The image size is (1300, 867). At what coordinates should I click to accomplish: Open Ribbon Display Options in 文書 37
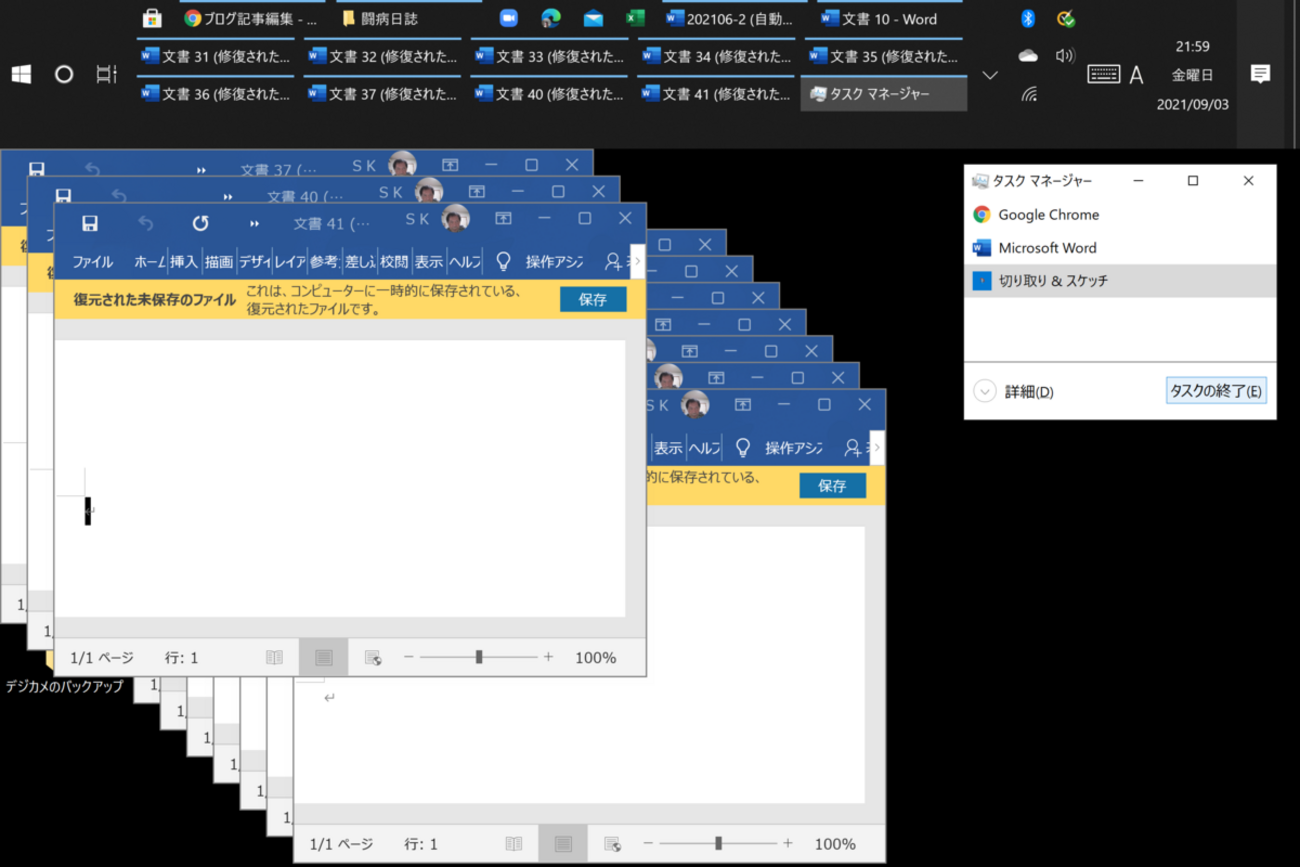(x=450, y=164)
